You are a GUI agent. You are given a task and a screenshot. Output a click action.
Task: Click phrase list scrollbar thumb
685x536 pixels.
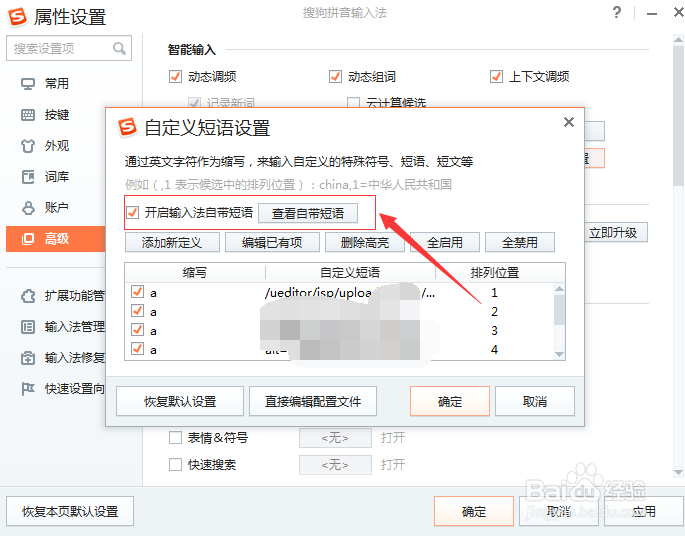(x=559, y=309)
